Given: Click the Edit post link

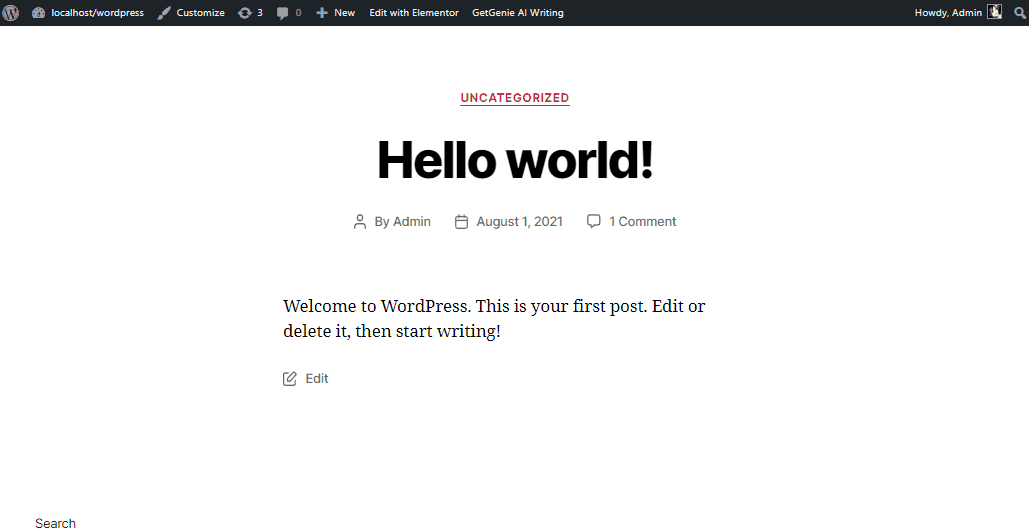Looking at the screenshot, I should tap(317, 379).
